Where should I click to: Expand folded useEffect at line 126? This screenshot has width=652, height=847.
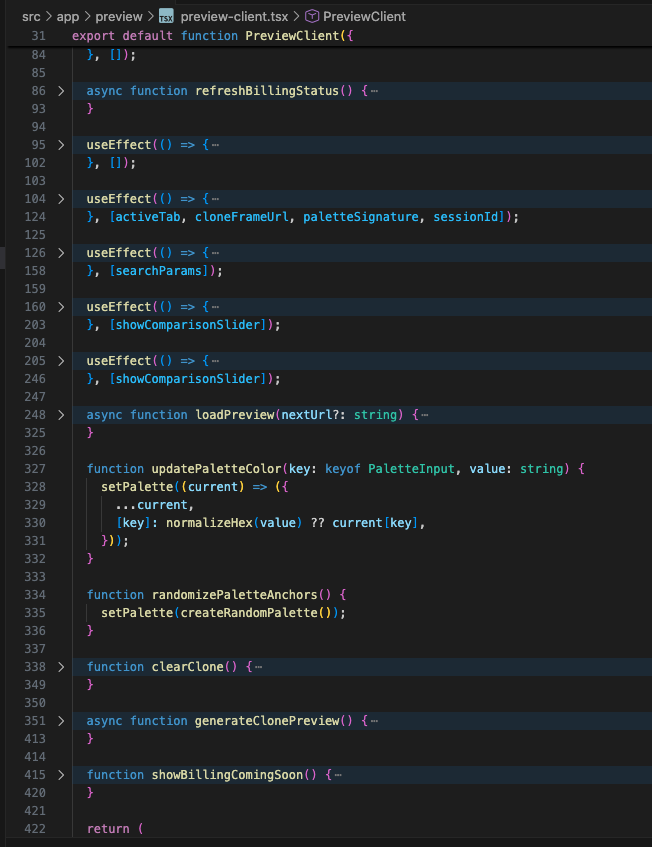61,253
